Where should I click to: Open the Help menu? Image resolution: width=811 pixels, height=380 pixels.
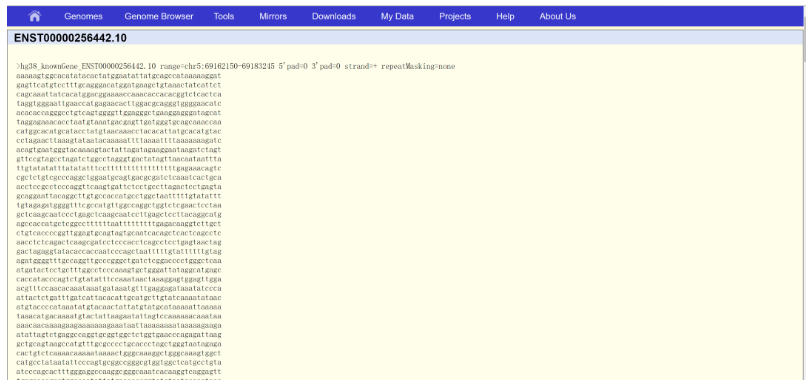click(x=505, y=17)
